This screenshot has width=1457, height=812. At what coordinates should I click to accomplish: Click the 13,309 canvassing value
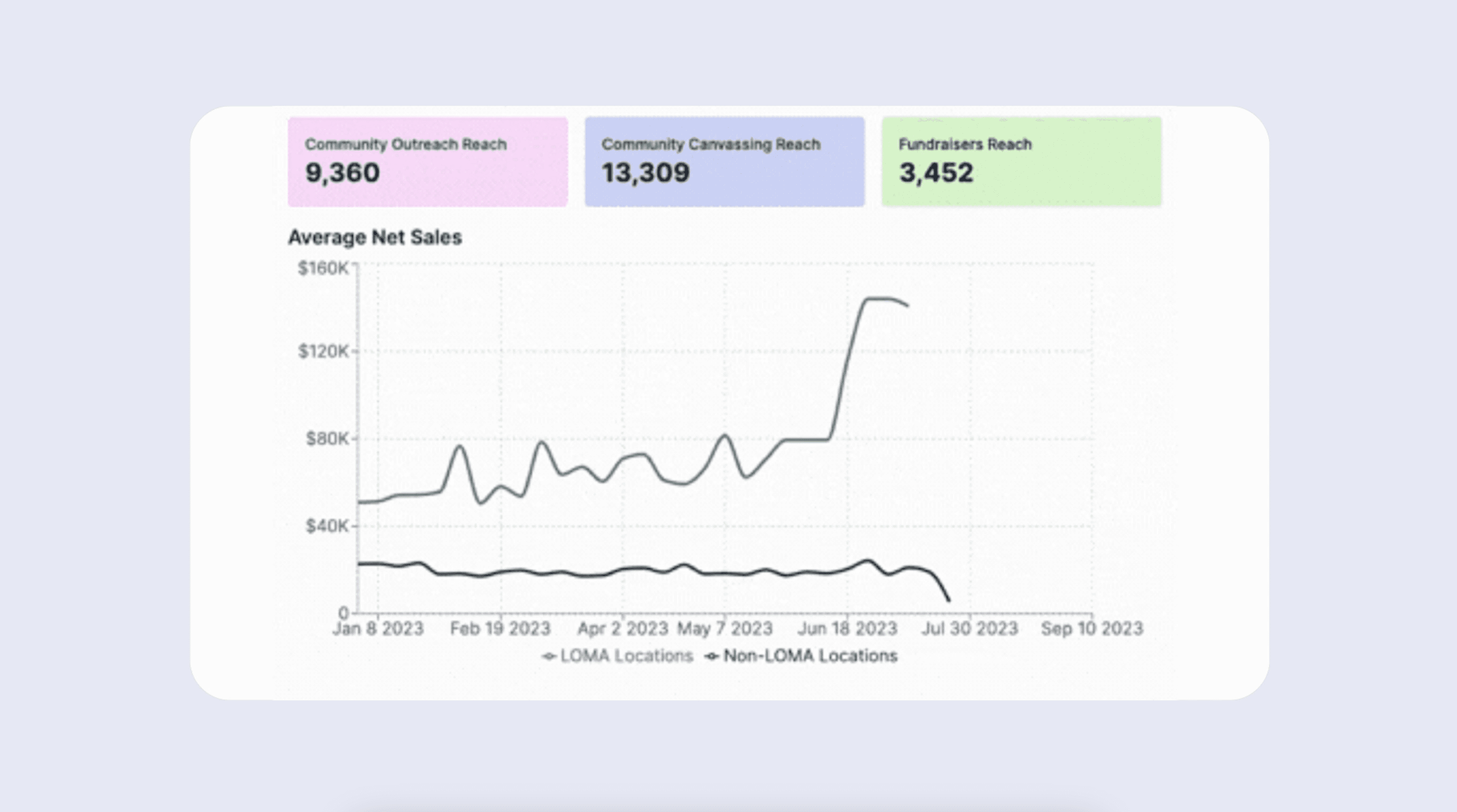[645, 173]
